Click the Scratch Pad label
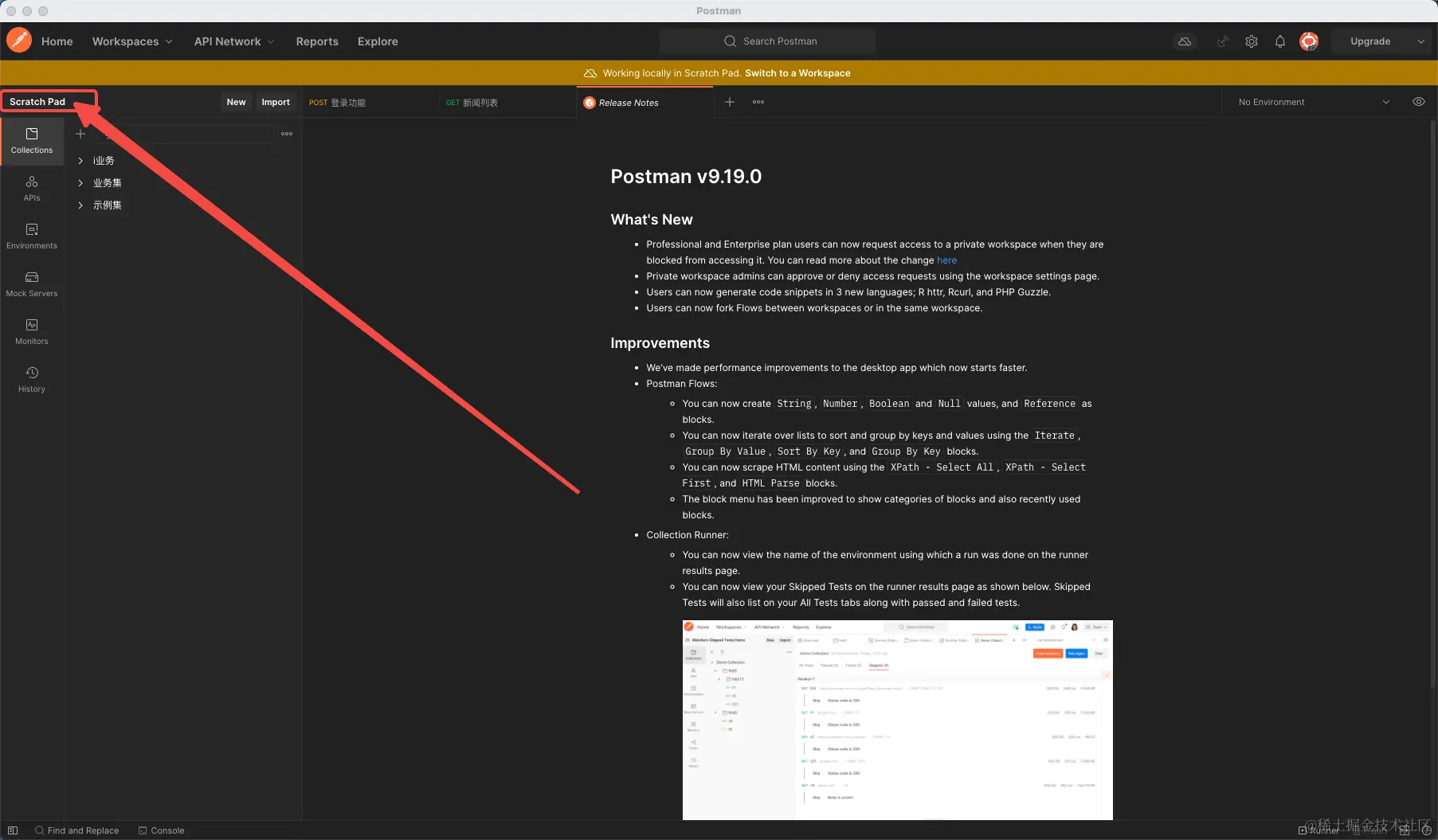Image resolution: width=1438 pixels, height=840 pixels. [x=37, y=102]
